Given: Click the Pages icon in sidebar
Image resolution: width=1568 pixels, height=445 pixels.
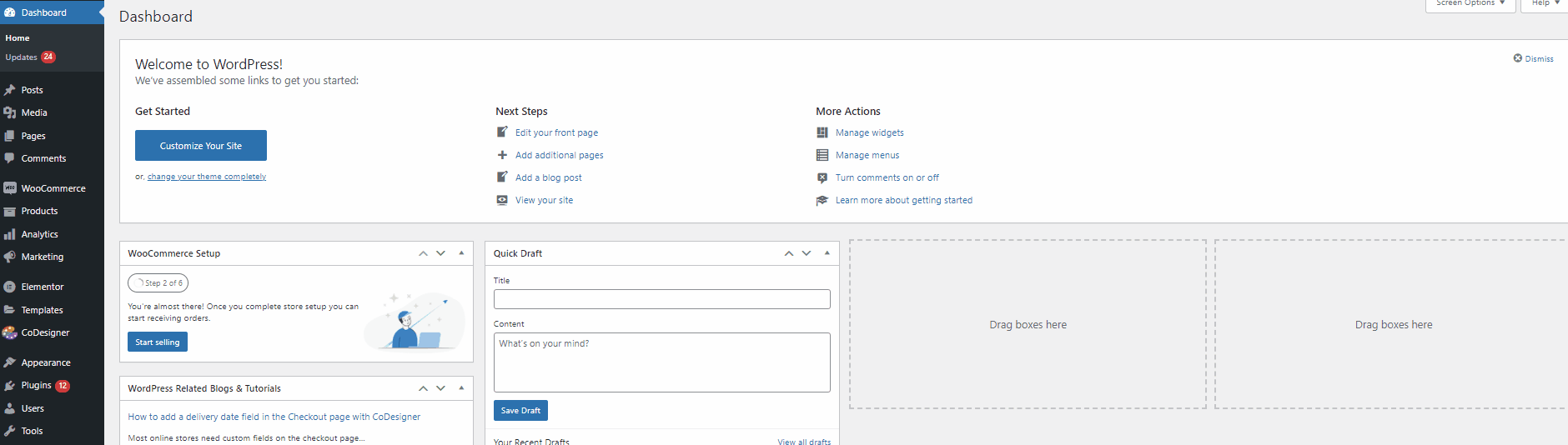Looking at the screenshot, I should (x=10, y=136).
